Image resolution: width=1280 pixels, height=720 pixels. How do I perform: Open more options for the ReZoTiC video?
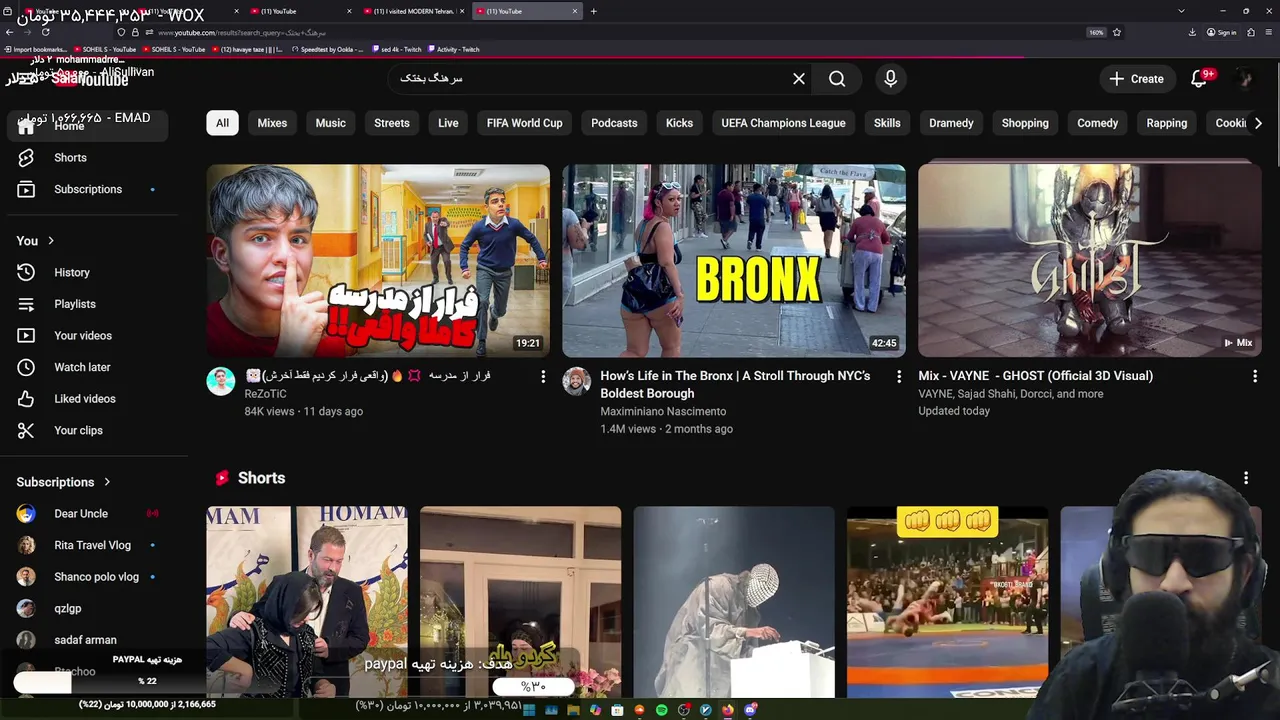(543, 377)
